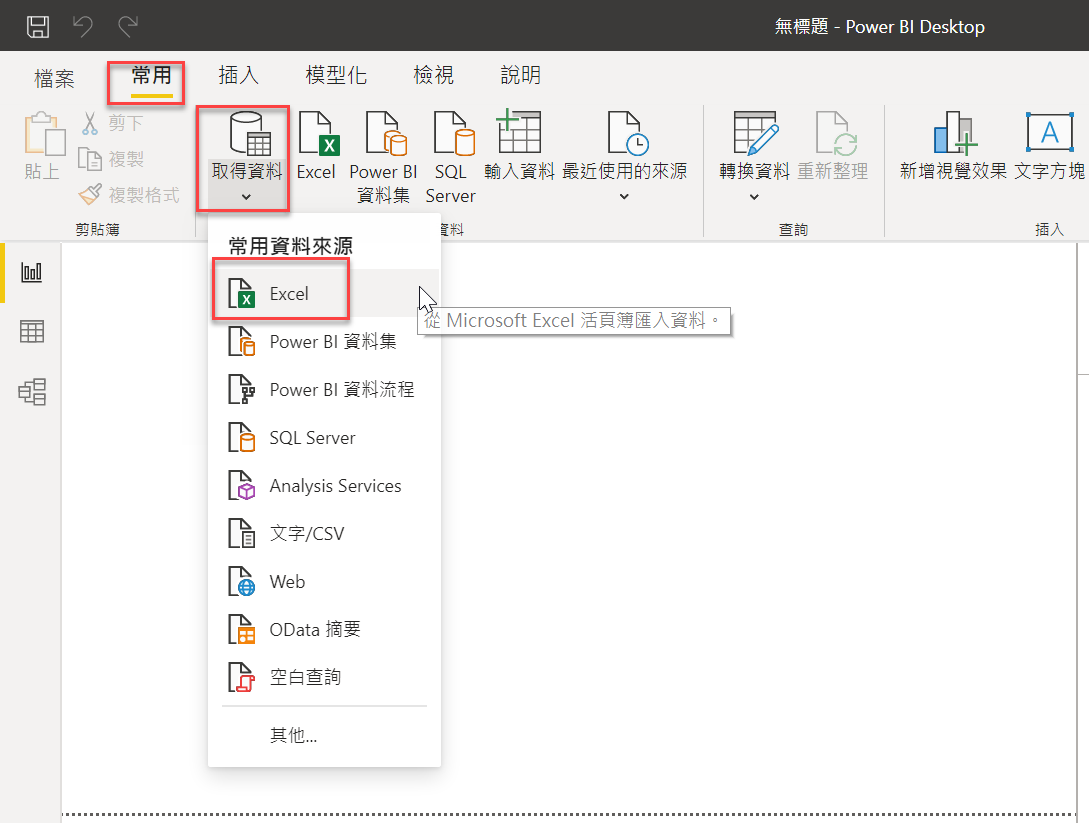Expand the 轉換資料 dropdown chevron

[754, 197]
